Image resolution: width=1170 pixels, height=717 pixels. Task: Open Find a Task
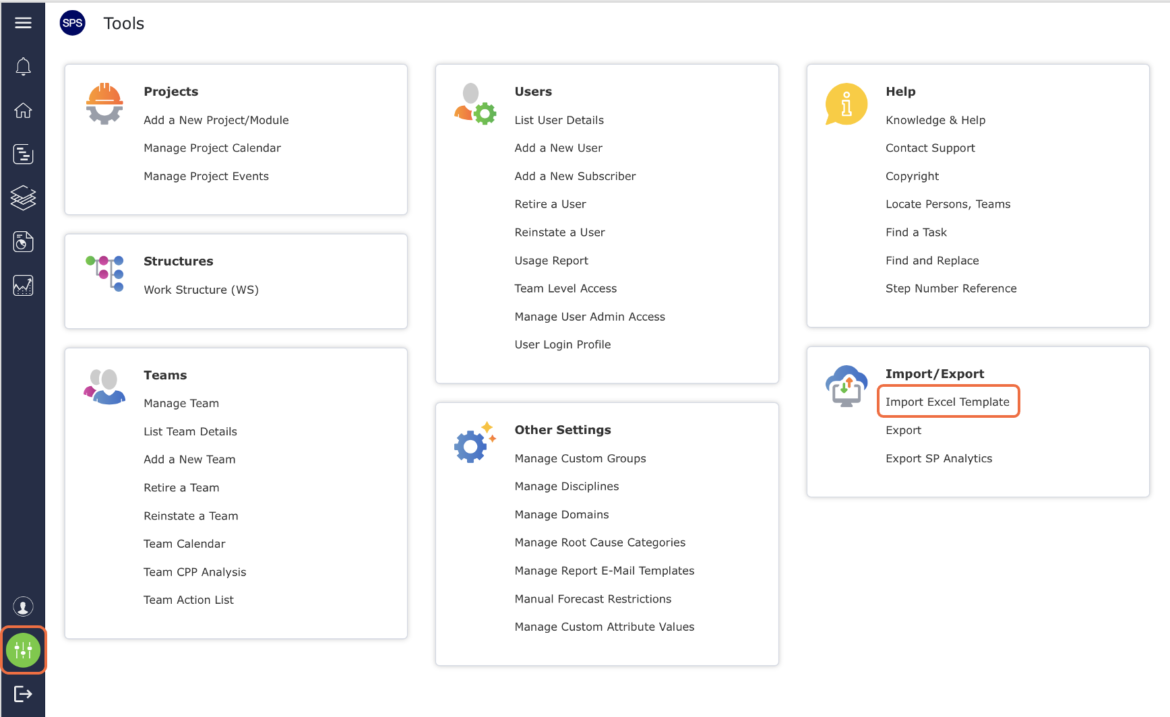click(x=916, y=232)
